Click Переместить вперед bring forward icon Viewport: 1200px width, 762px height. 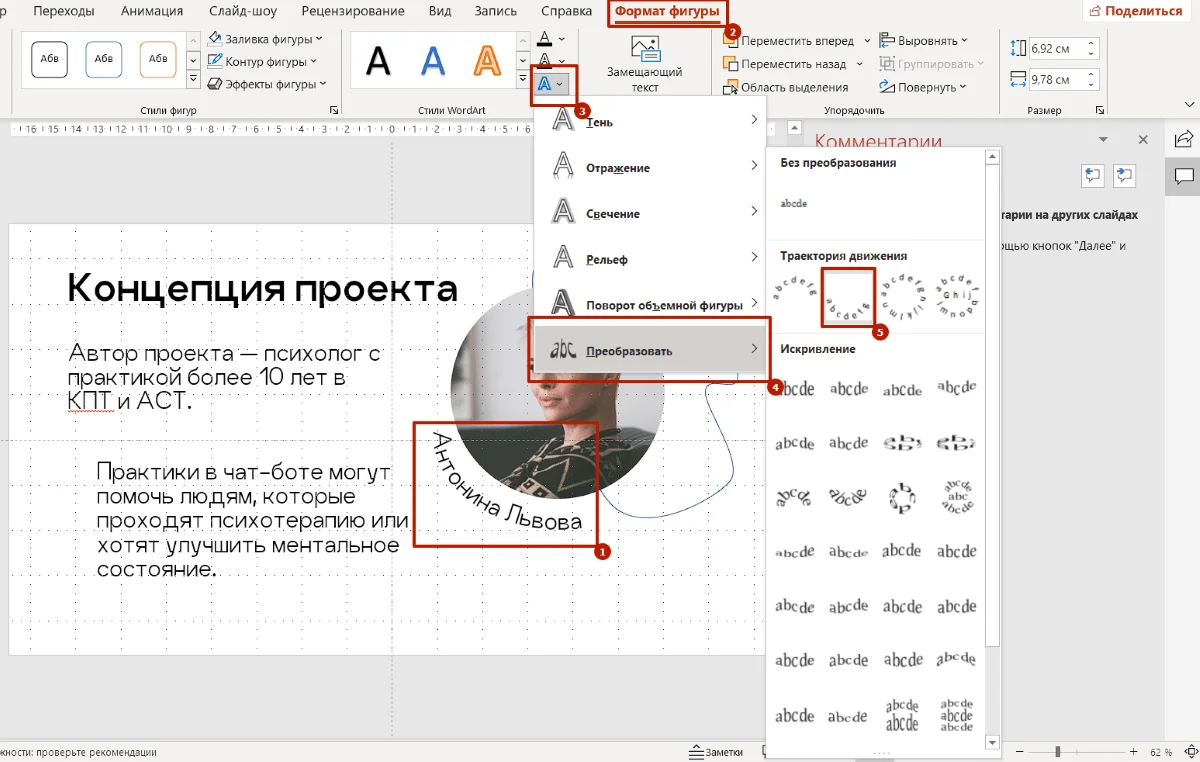[x=731, y=41]
